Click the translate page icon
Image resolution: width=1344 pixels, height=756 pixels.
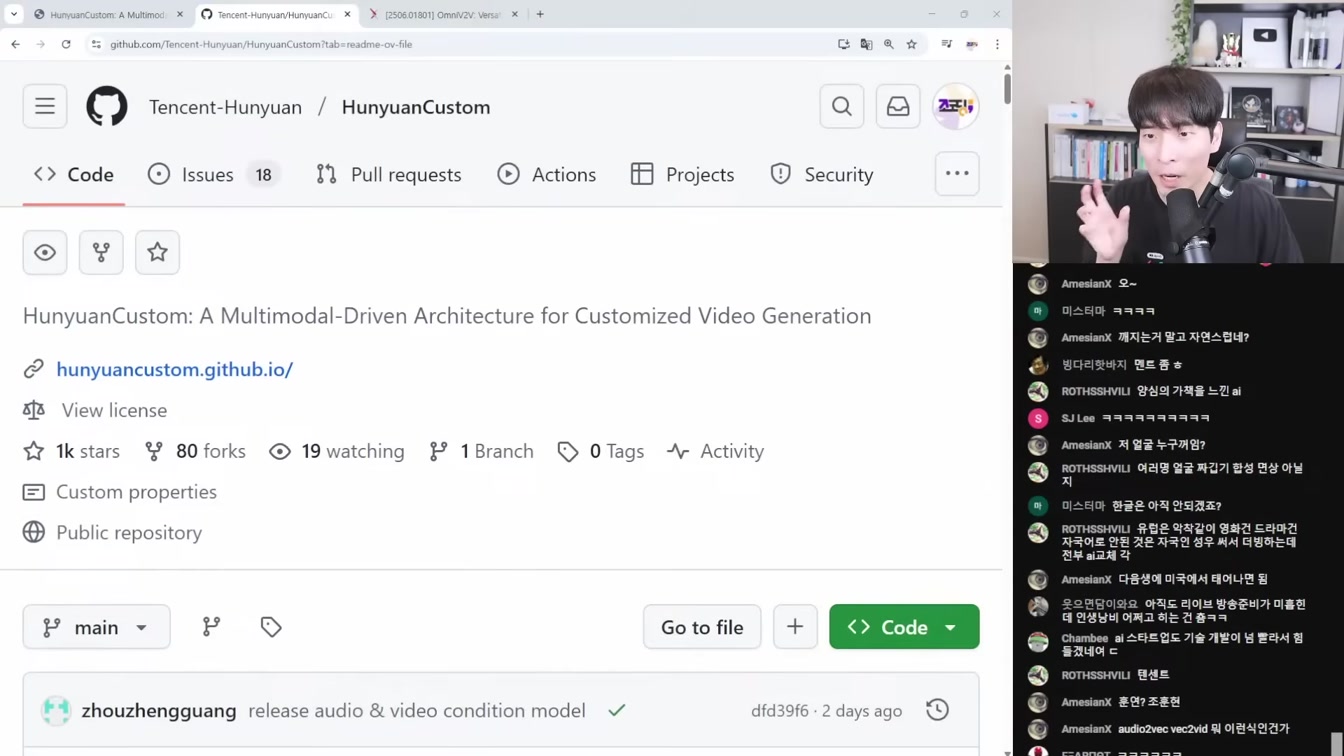click(866, 44)
